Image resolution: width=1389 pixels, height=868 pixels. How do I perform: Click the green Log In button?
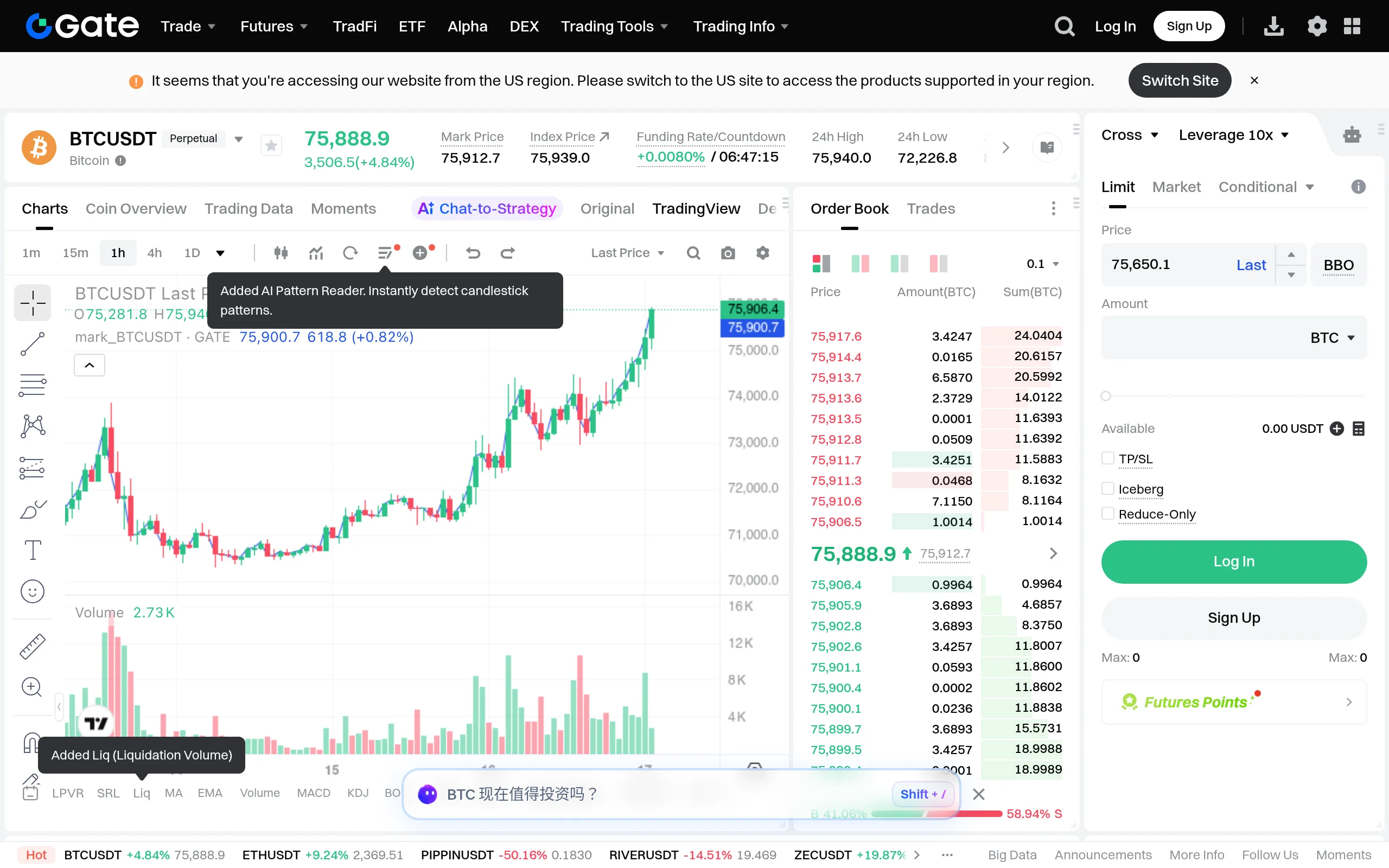click(x=1233, y=561)
